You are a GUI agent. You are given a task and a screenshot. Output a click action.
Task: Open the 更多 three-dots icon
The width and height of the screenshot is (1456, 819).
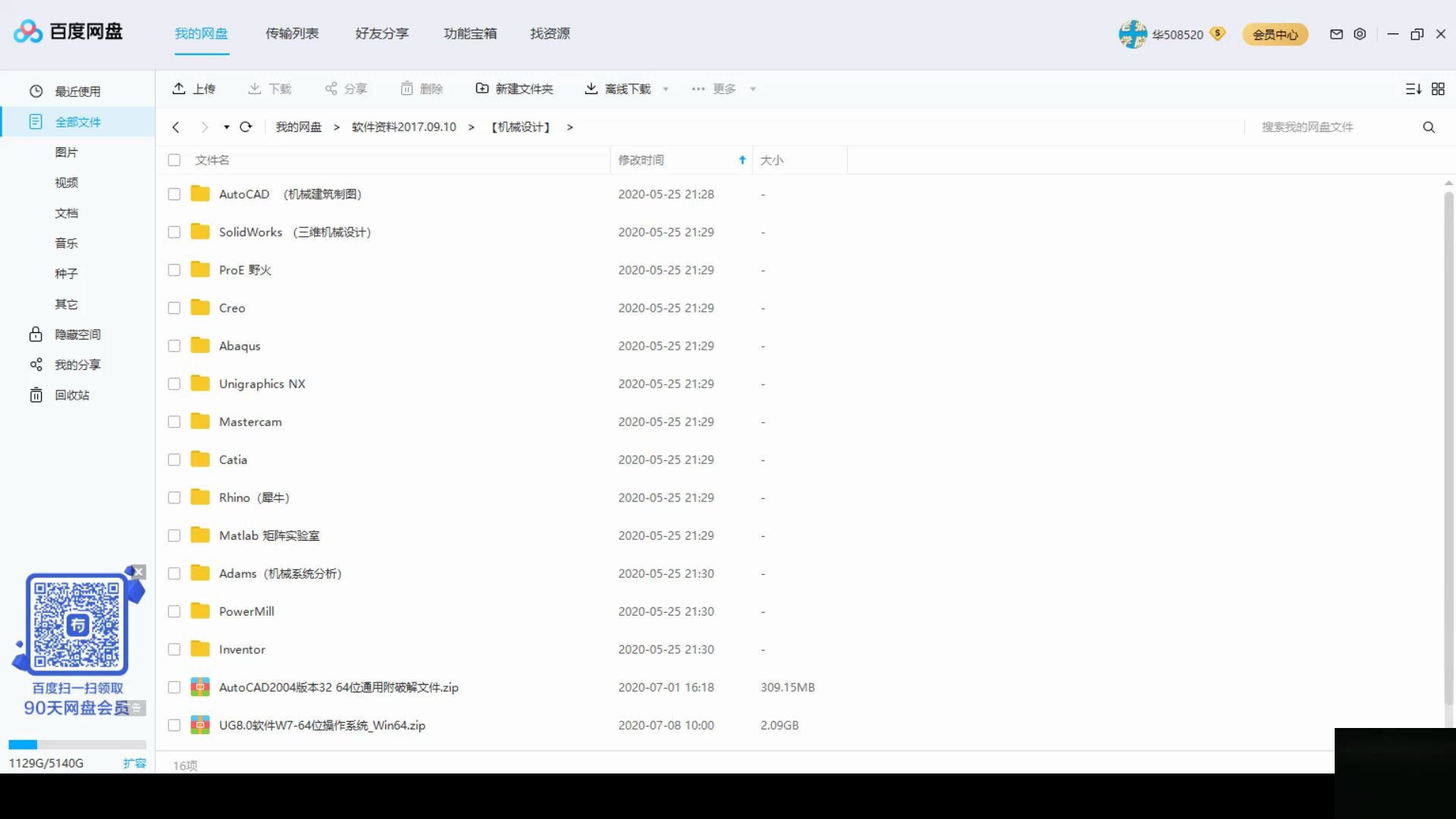pos(698,89)
